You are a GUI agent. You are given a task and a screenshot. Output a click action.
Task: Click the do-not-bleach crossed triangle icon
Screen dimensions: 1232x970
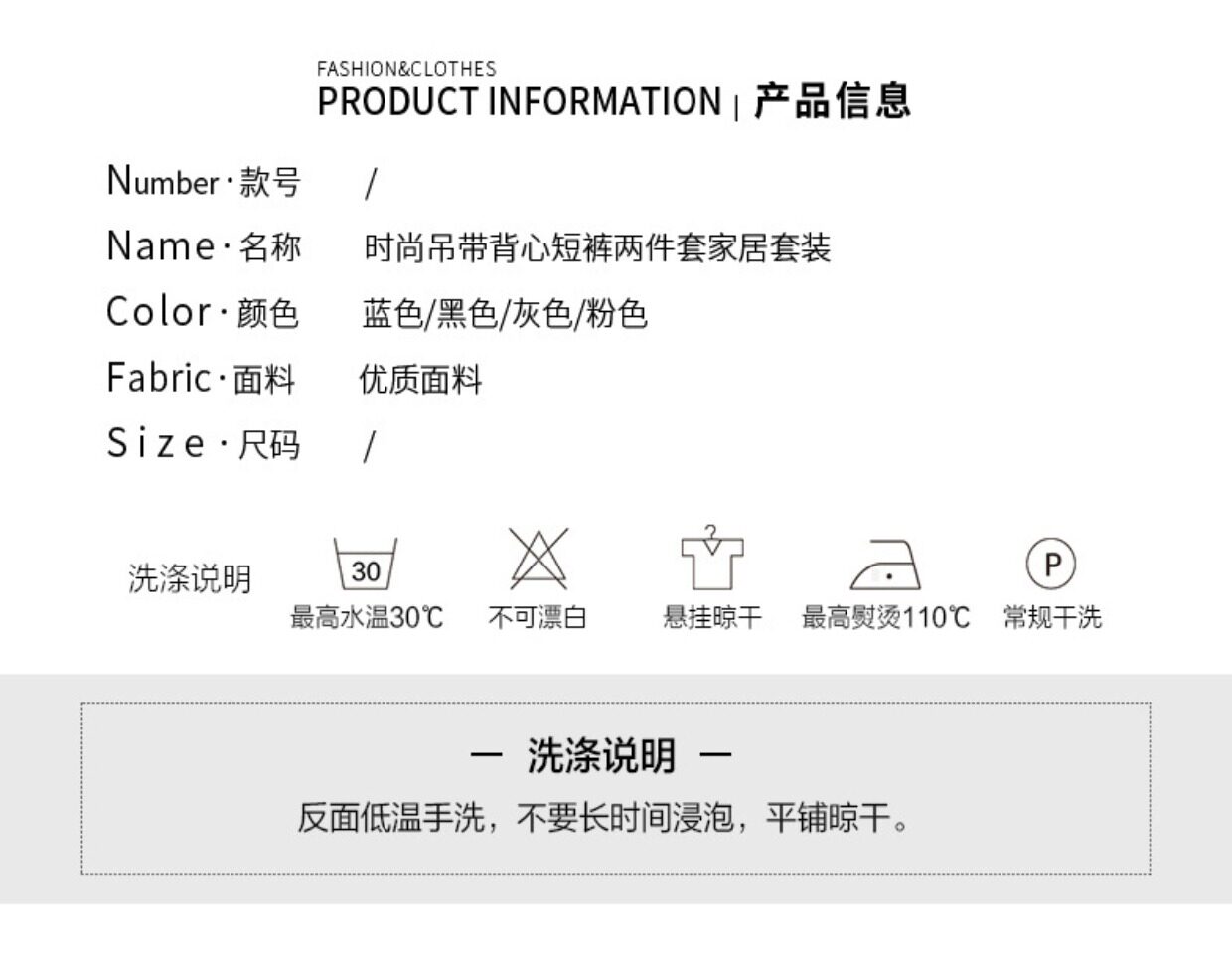pos(539,560)
